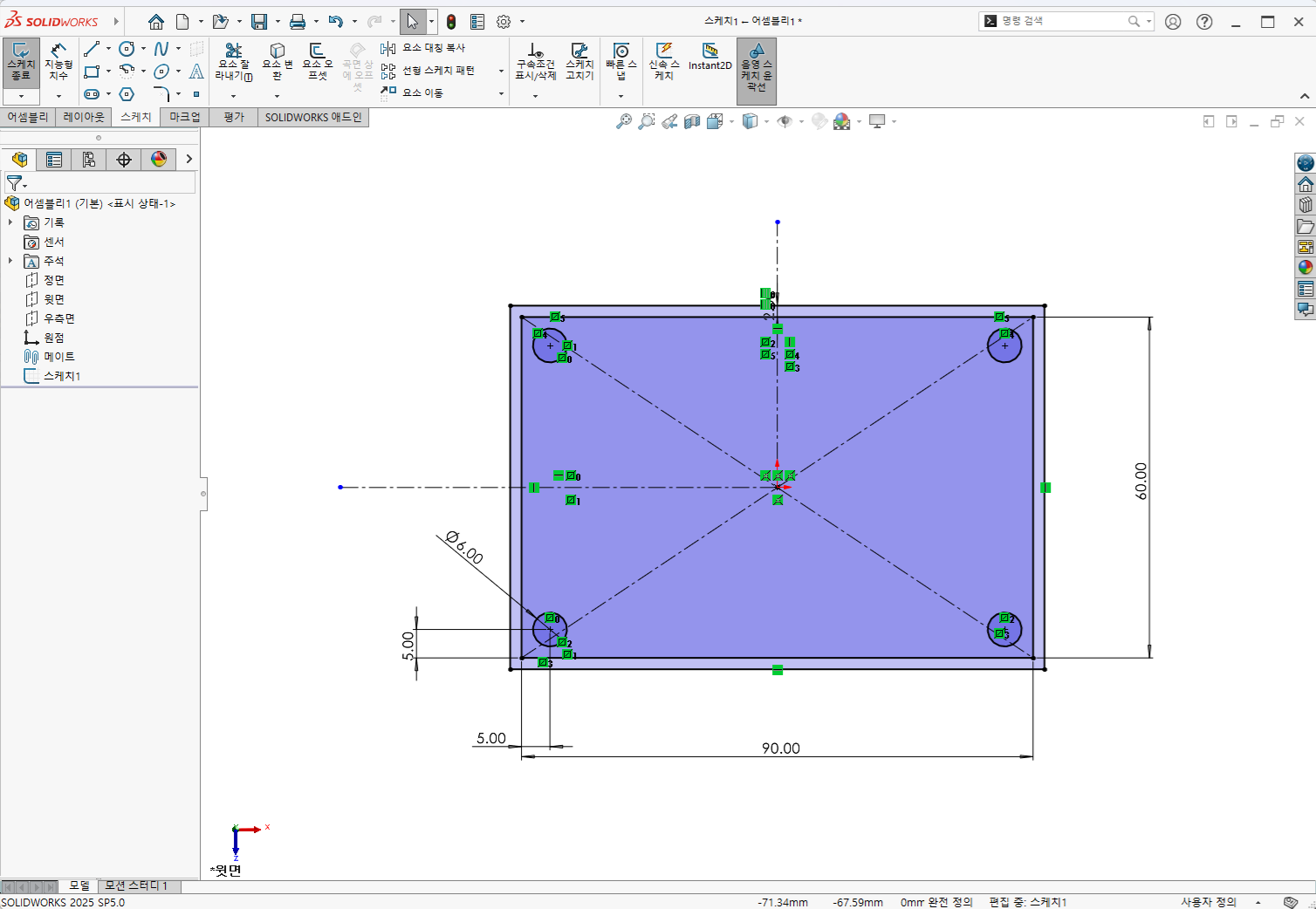The image size is (1316, 909).
Task: Expand the 기록 (History) tree node
Action: tap(10, 222)
